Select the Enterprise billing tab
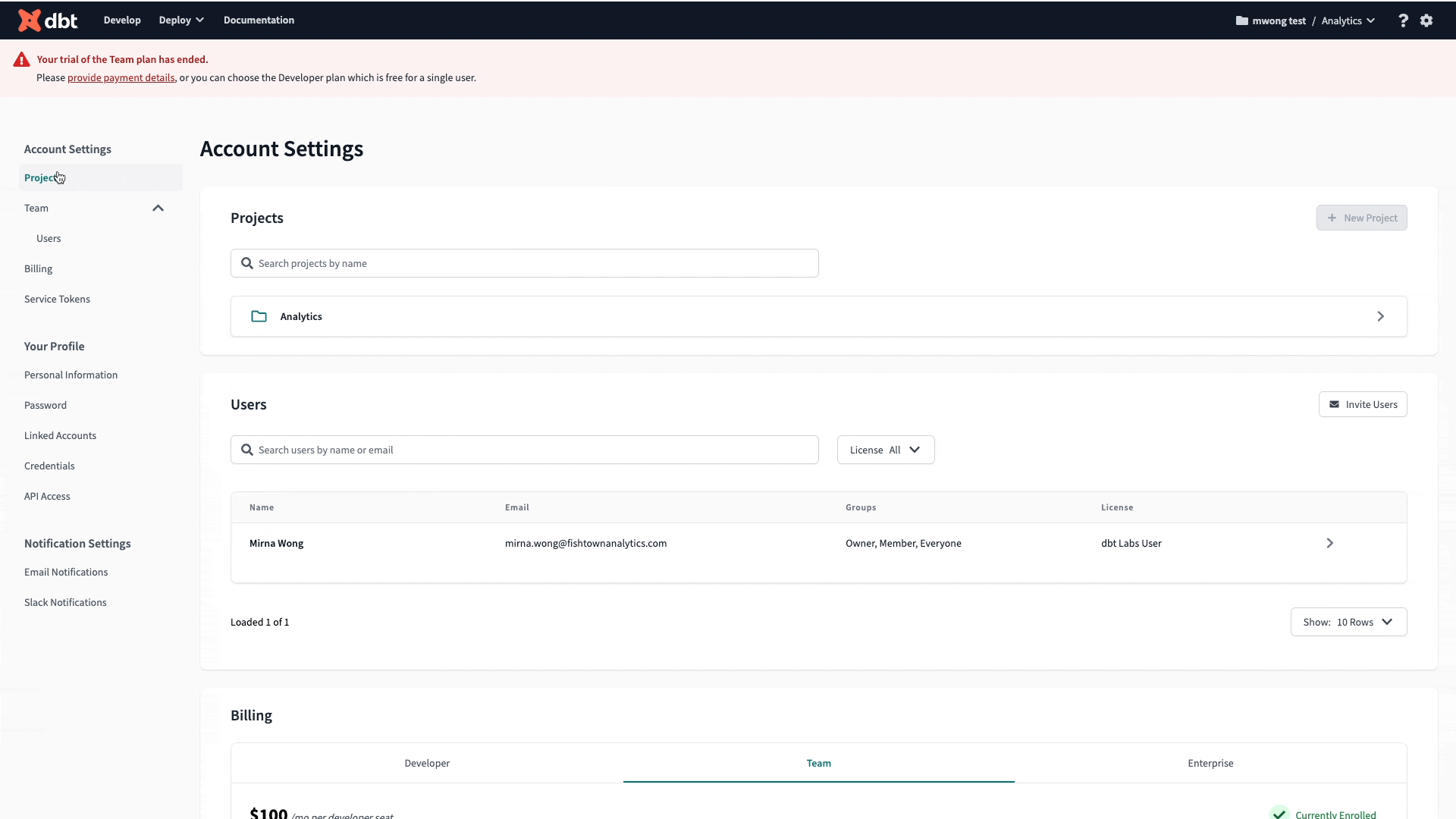 [x=1210, y=763]
